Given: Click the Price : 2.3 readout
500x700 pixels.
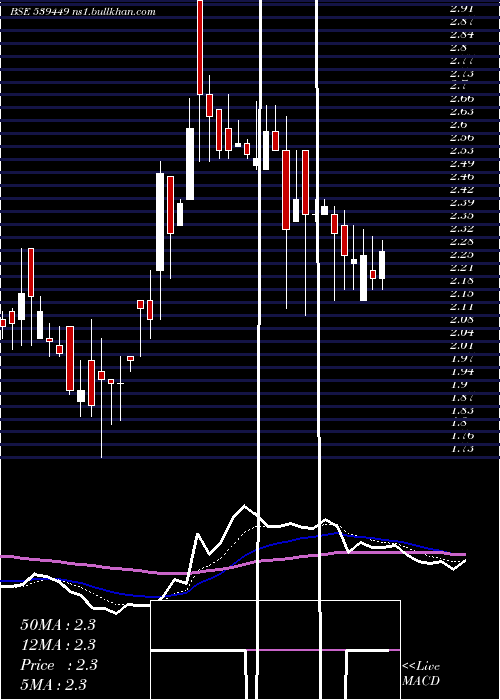Looking at the screenshot, I should point(58,665).
